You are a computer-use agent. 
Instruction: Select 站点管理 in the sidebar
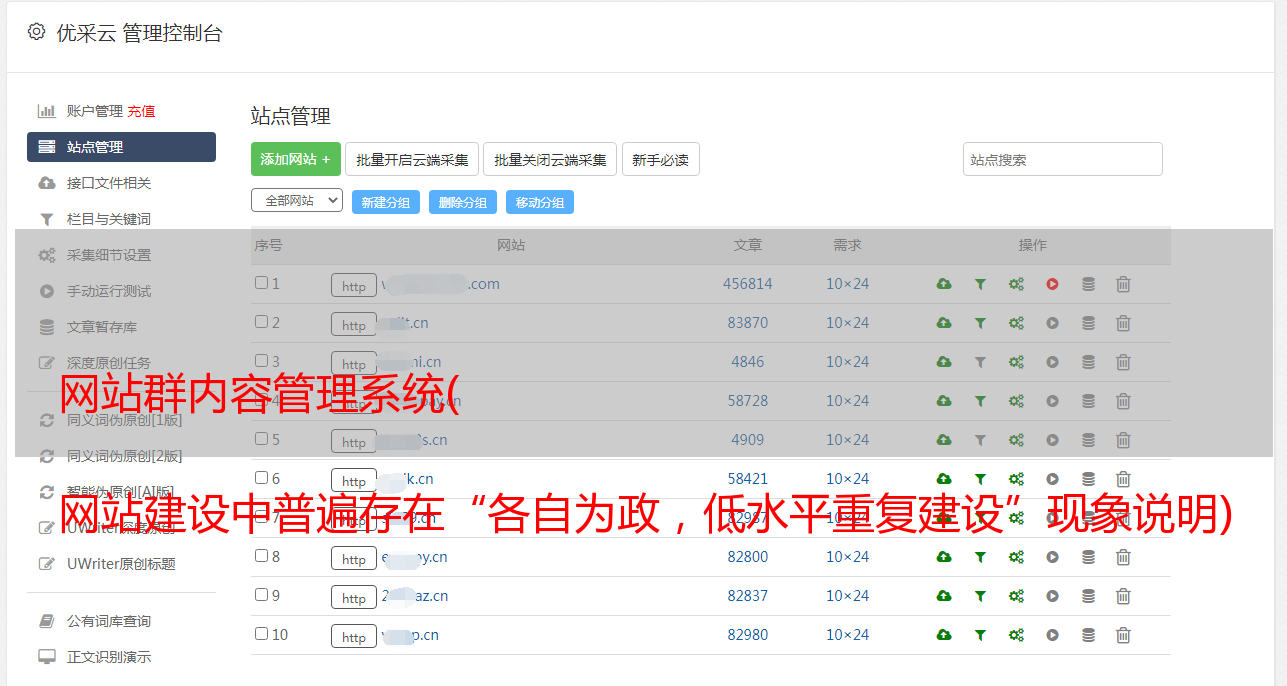pos(121,147)
